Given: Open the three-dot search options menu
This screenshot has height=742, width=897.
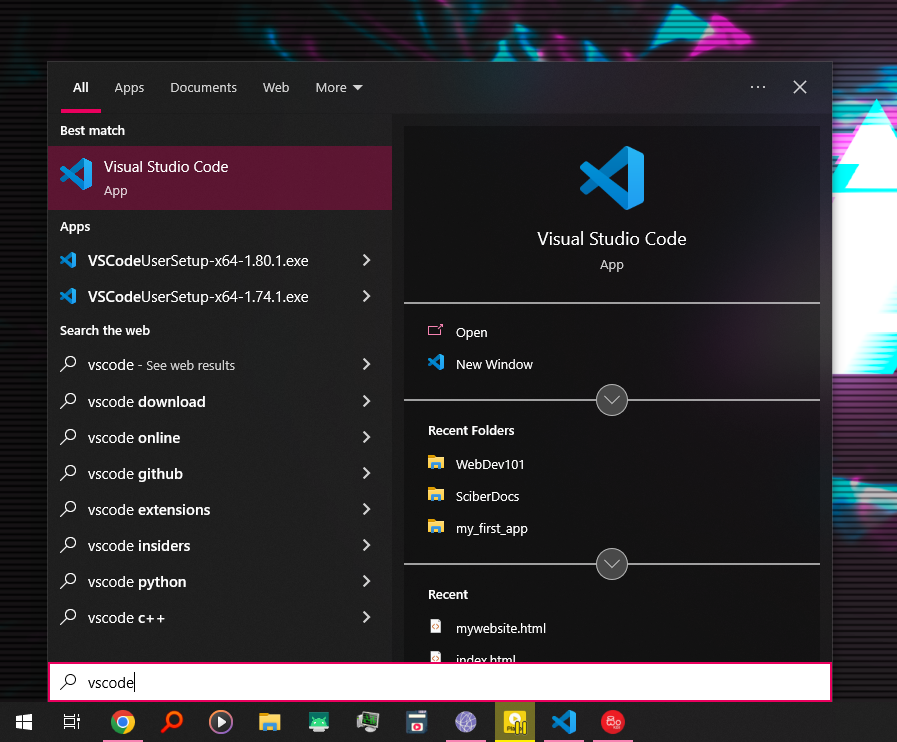Looking at the screenshot, I should pos(757,87).
